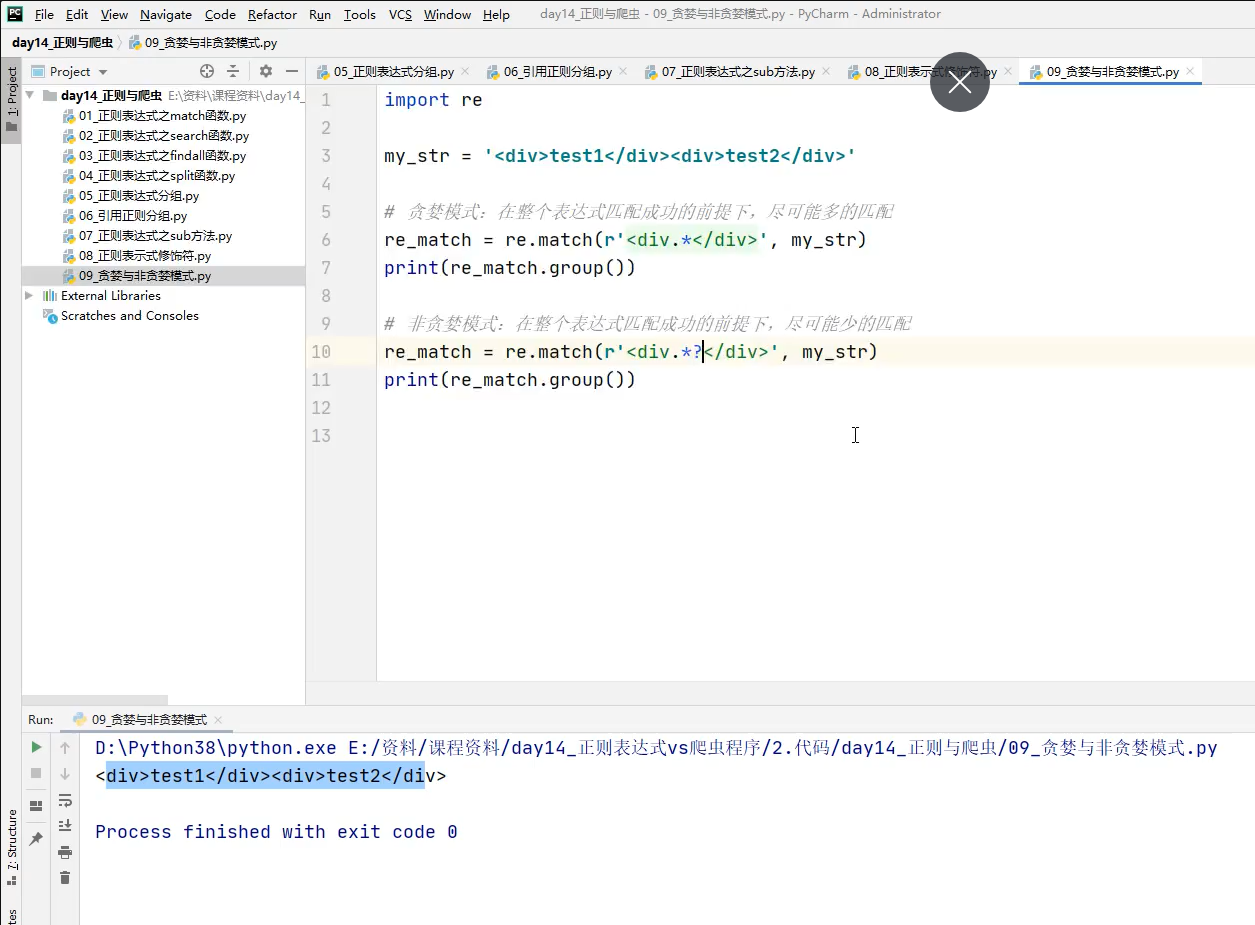The width and height of the screenshot is (1255, 925).
Task: Rerun the script with the green Run arrow
Action: pos(36,747)
